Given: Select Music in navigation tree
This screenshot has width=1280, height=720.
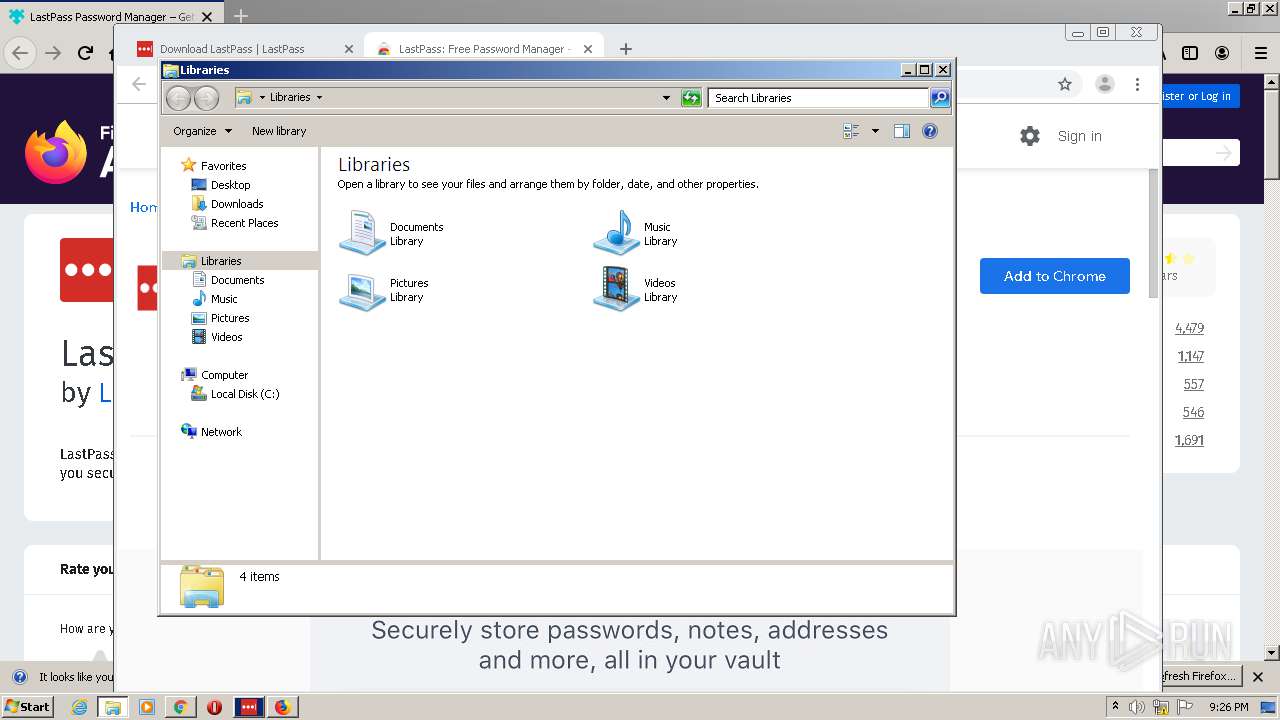Looking at the screenshot, I should pos(224,299).
